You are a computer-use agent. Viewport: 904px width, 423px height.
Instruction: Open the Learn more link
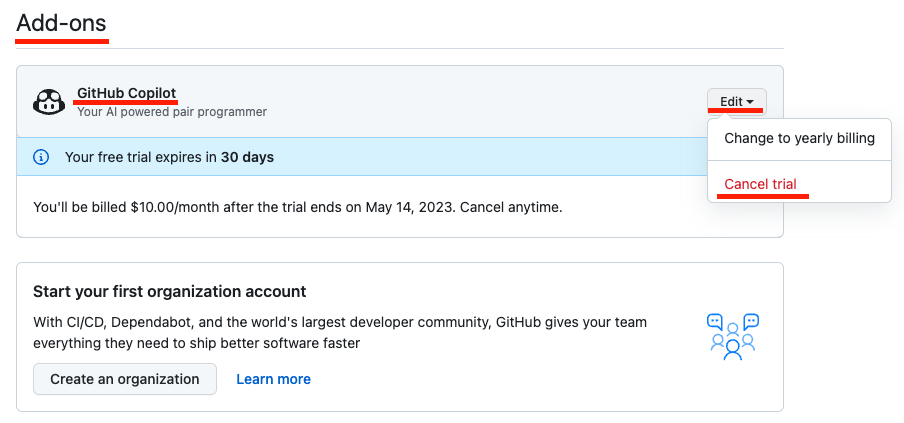[273, 379]
